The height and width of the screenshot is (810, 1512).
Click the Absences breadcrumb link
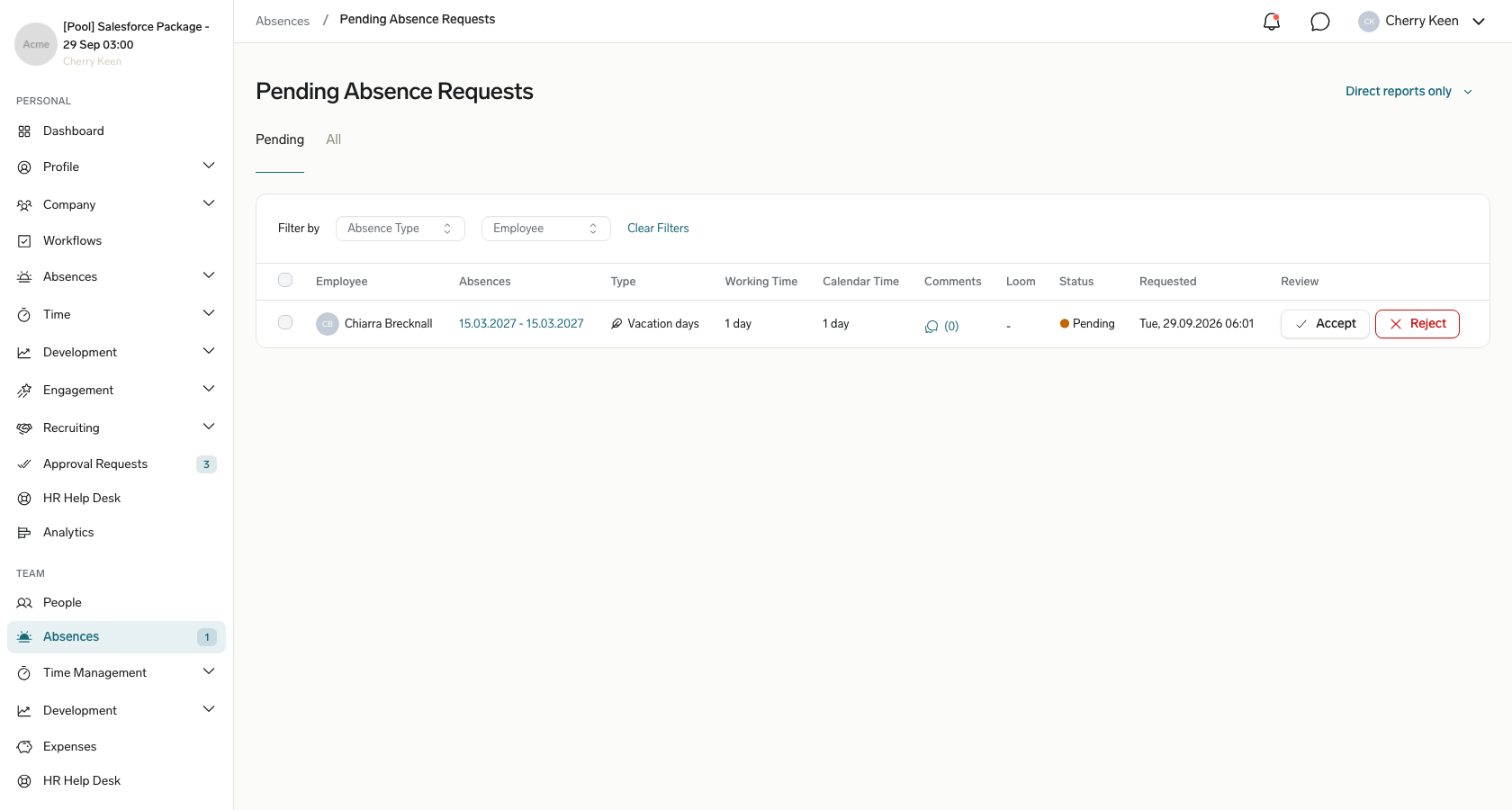[x=283, y=21]
